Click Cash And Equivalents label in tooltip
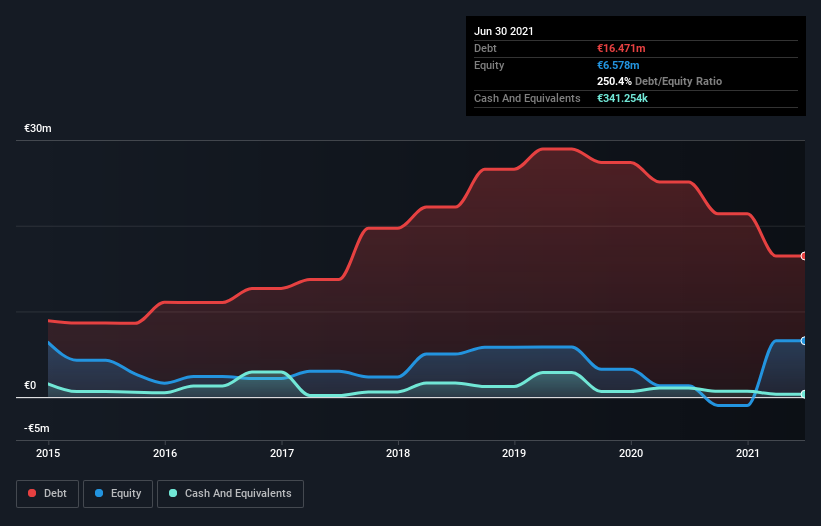The image size is (821, 526). 527,98
